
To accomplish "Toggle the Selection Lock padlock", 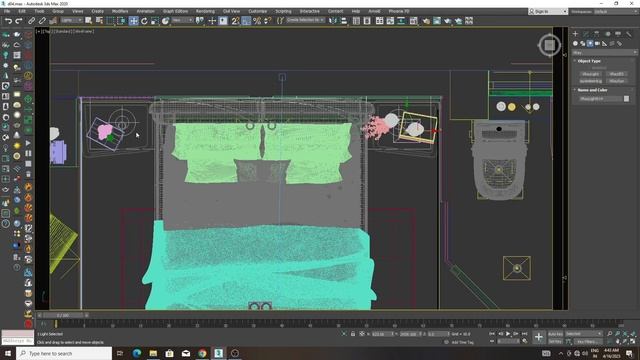I will 353,334.
